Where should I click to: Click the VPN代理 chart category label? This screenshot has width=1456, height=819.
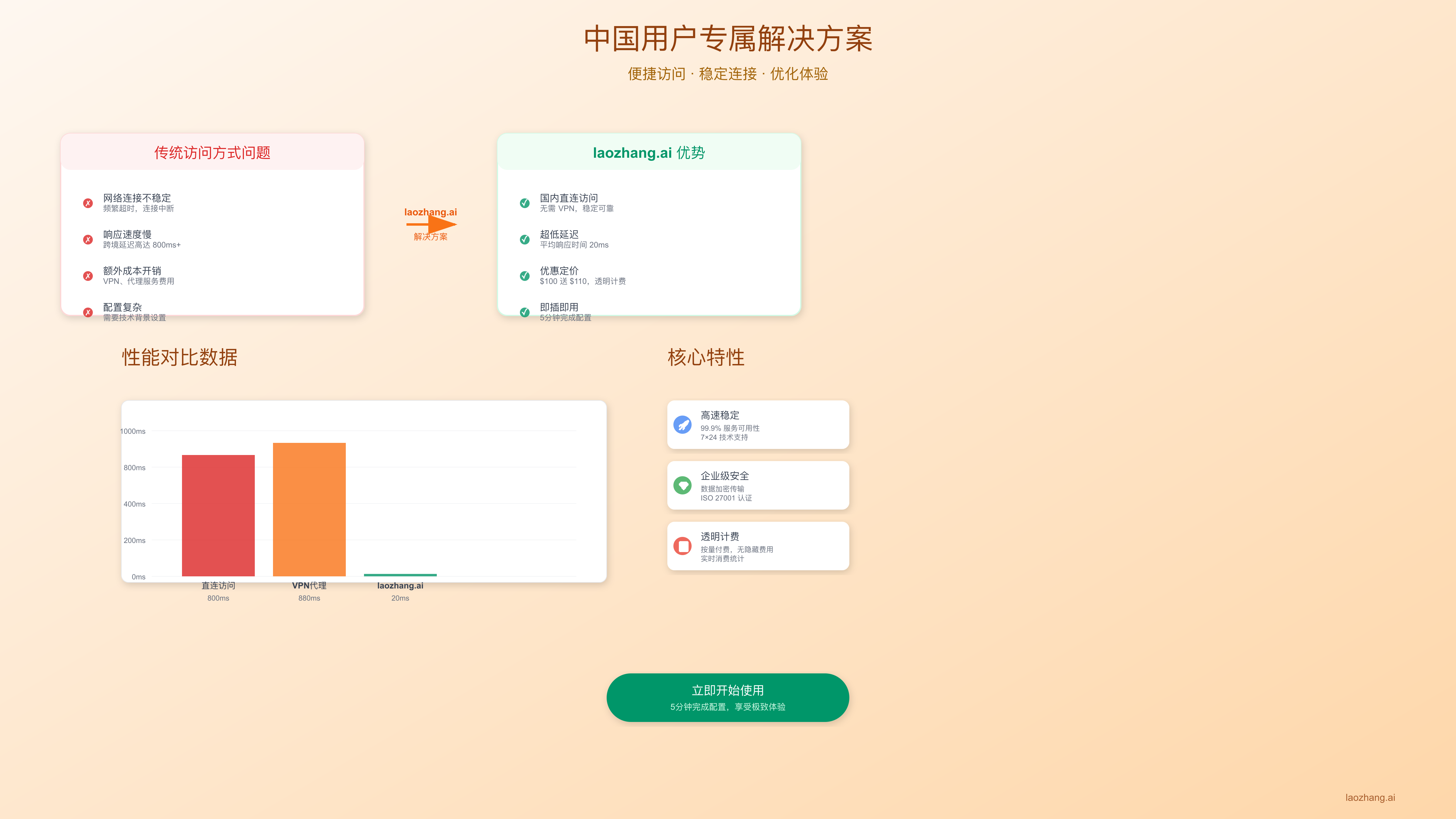tap(309, 585)
